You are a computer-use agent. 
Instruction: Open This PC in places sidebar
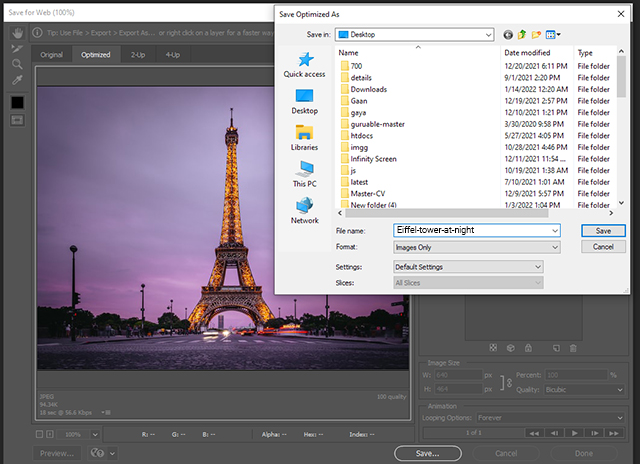[304, 174]
